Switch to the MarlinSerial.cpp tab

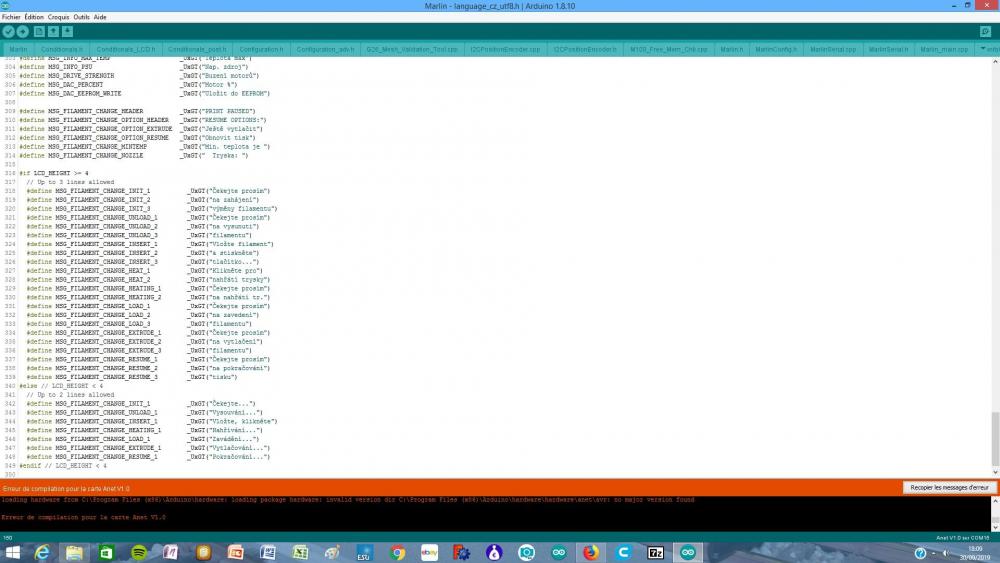click(x=833, y=49)
